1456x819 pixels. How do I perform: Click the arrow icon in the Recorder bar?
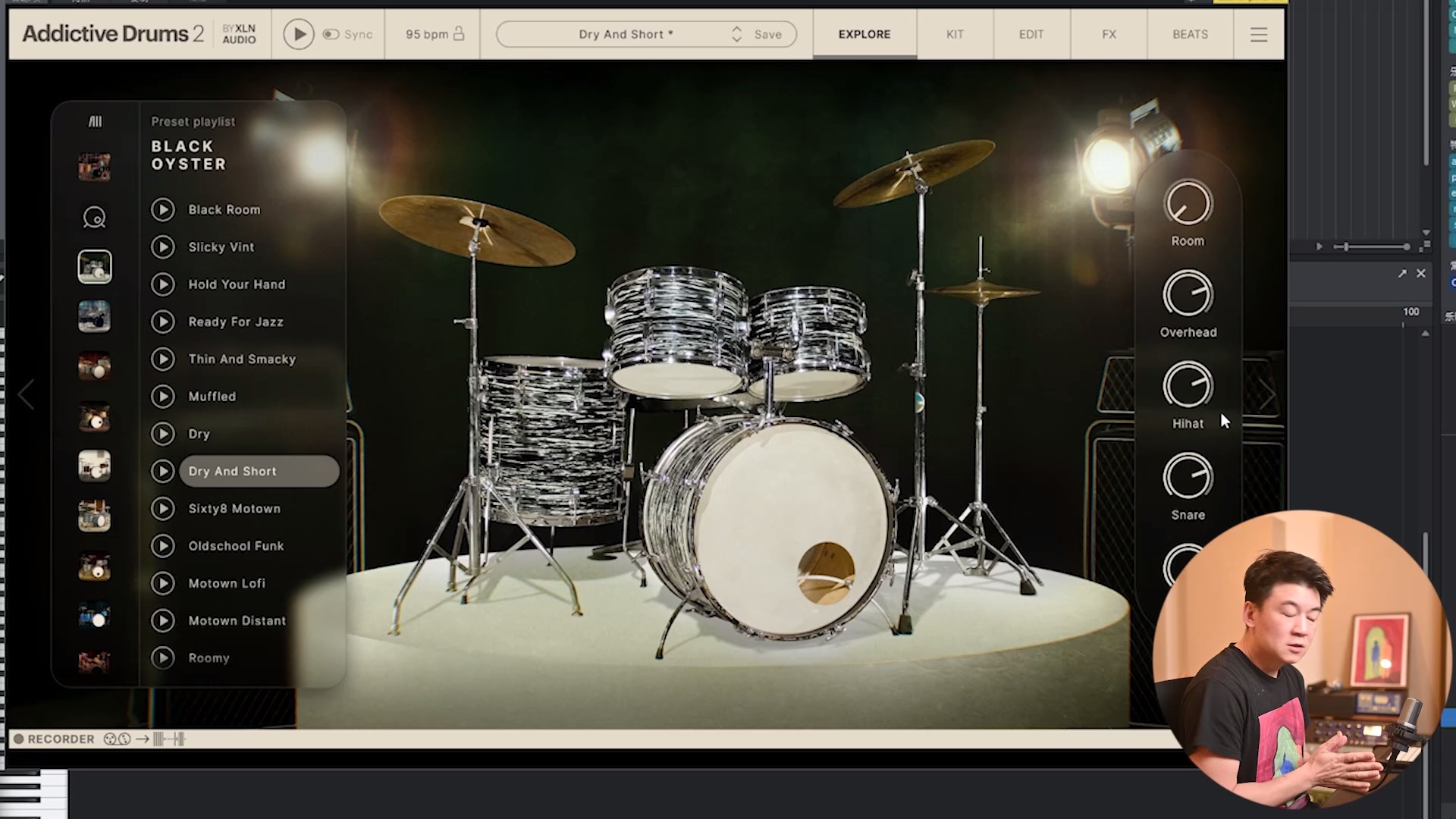pyautogui.click(x=143, y=739)
